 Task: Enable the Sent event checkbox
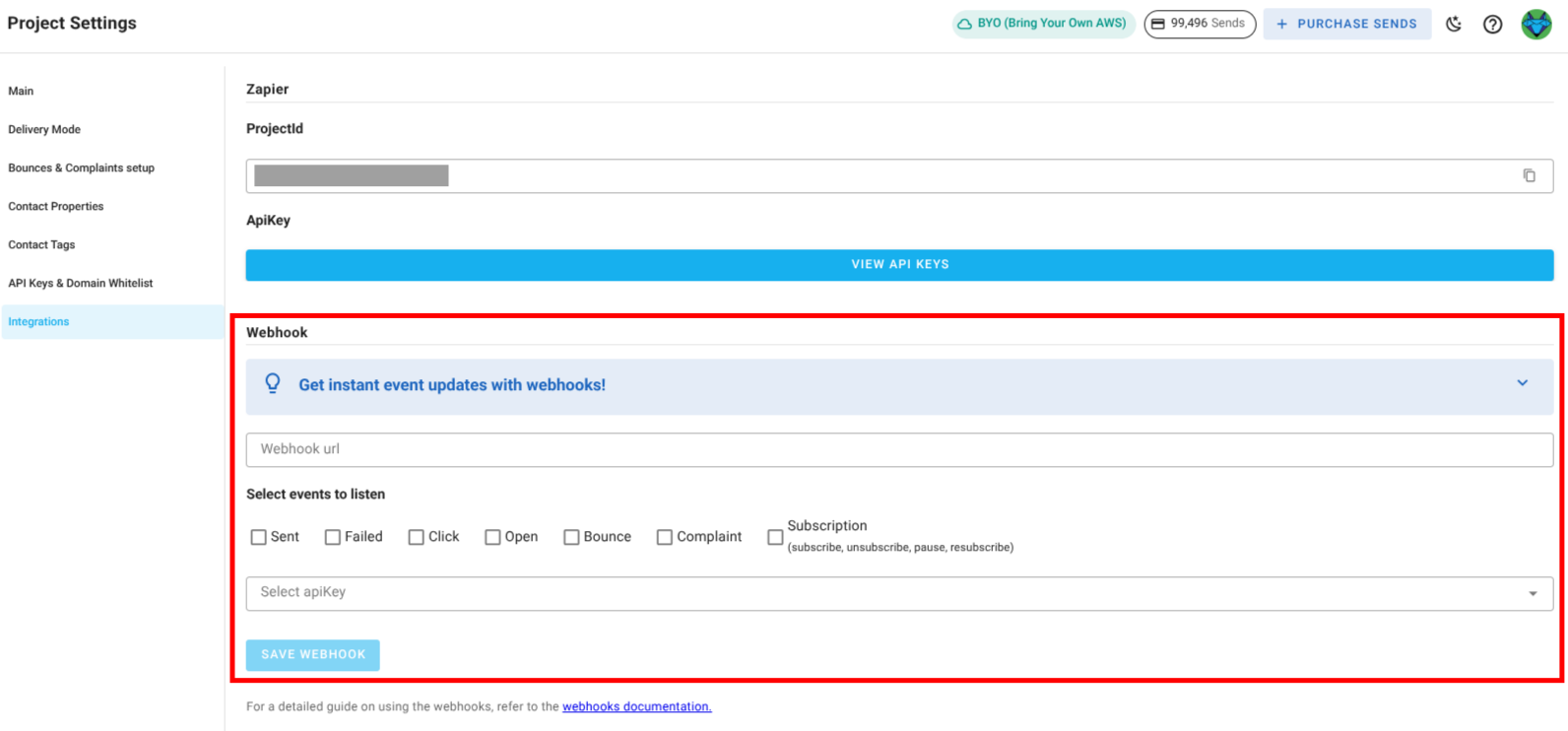[258, 537]
